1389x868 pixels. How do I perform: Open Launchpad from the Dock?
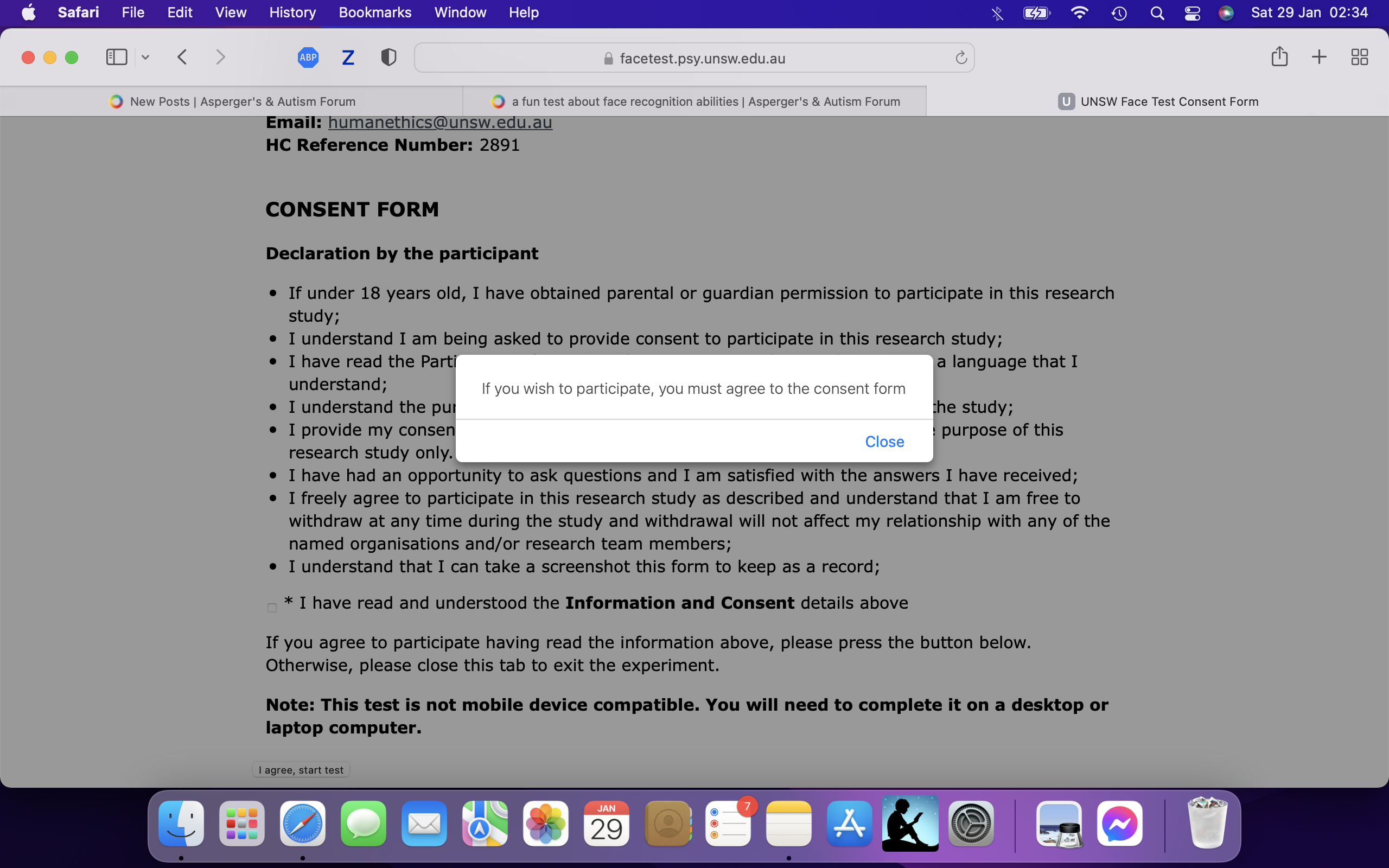click(x=241, y=824)
